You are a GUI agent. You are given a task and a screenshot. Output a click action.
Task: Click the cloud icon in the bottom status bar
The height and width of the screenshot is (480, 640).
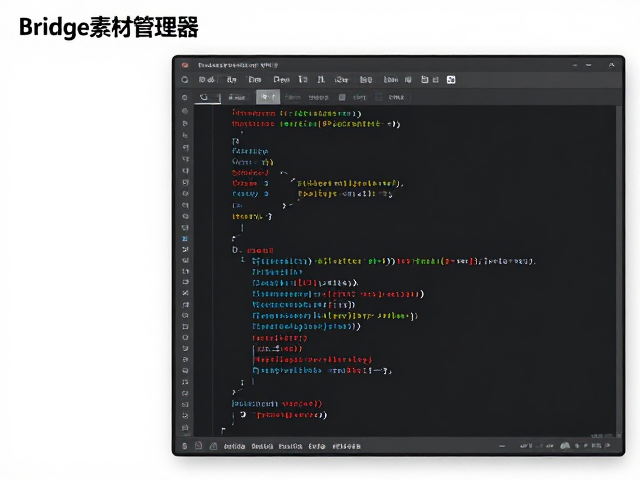[565, 446]
